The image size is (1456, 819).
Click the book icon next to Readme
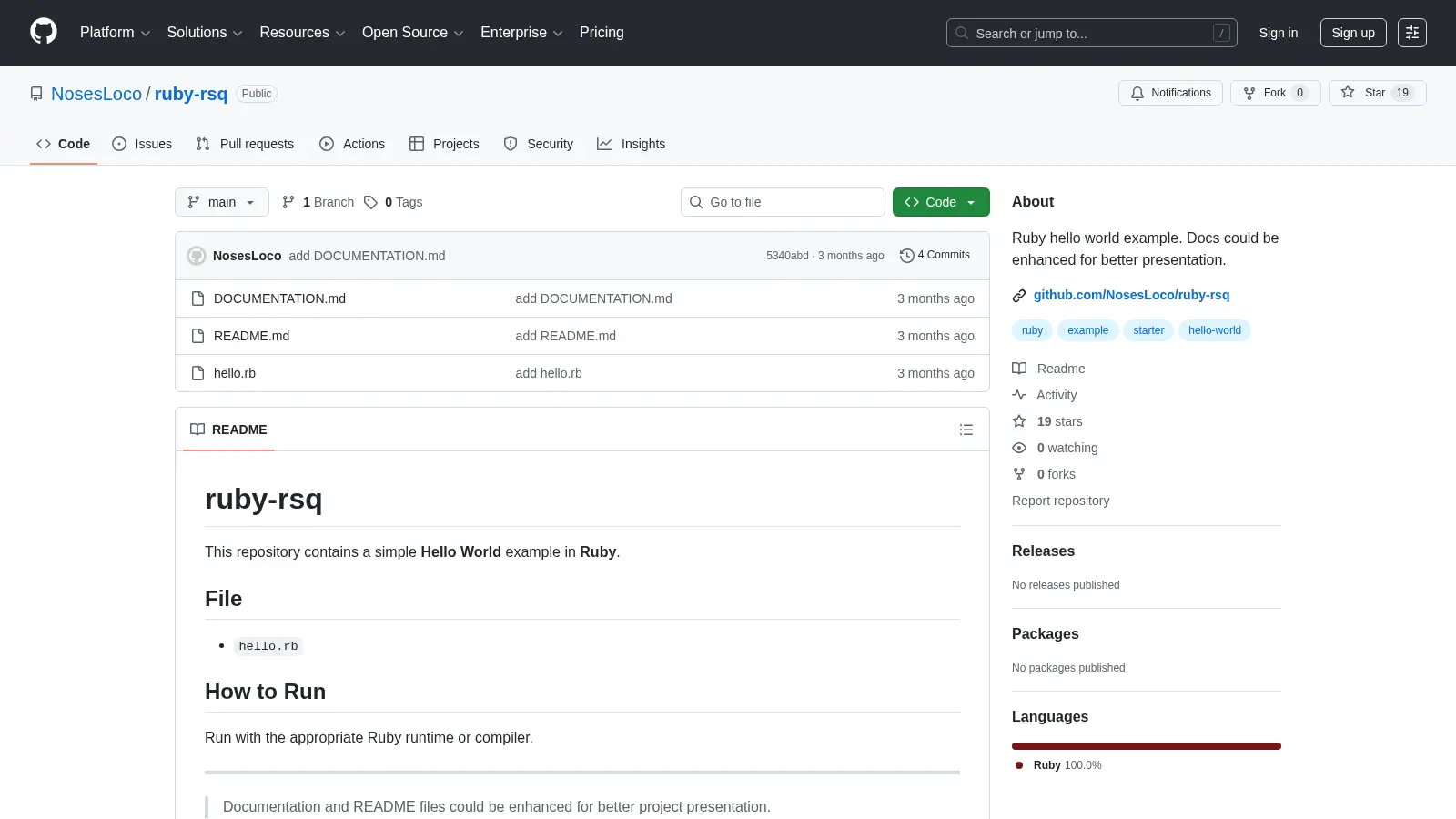(1019, 369)
